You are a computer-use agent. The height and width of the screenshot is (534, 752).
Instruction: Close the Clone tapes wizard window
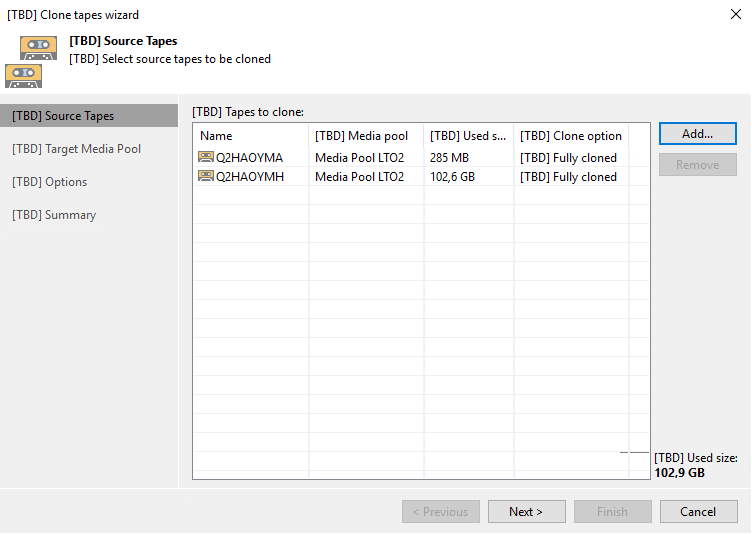(x=736, y=14)
